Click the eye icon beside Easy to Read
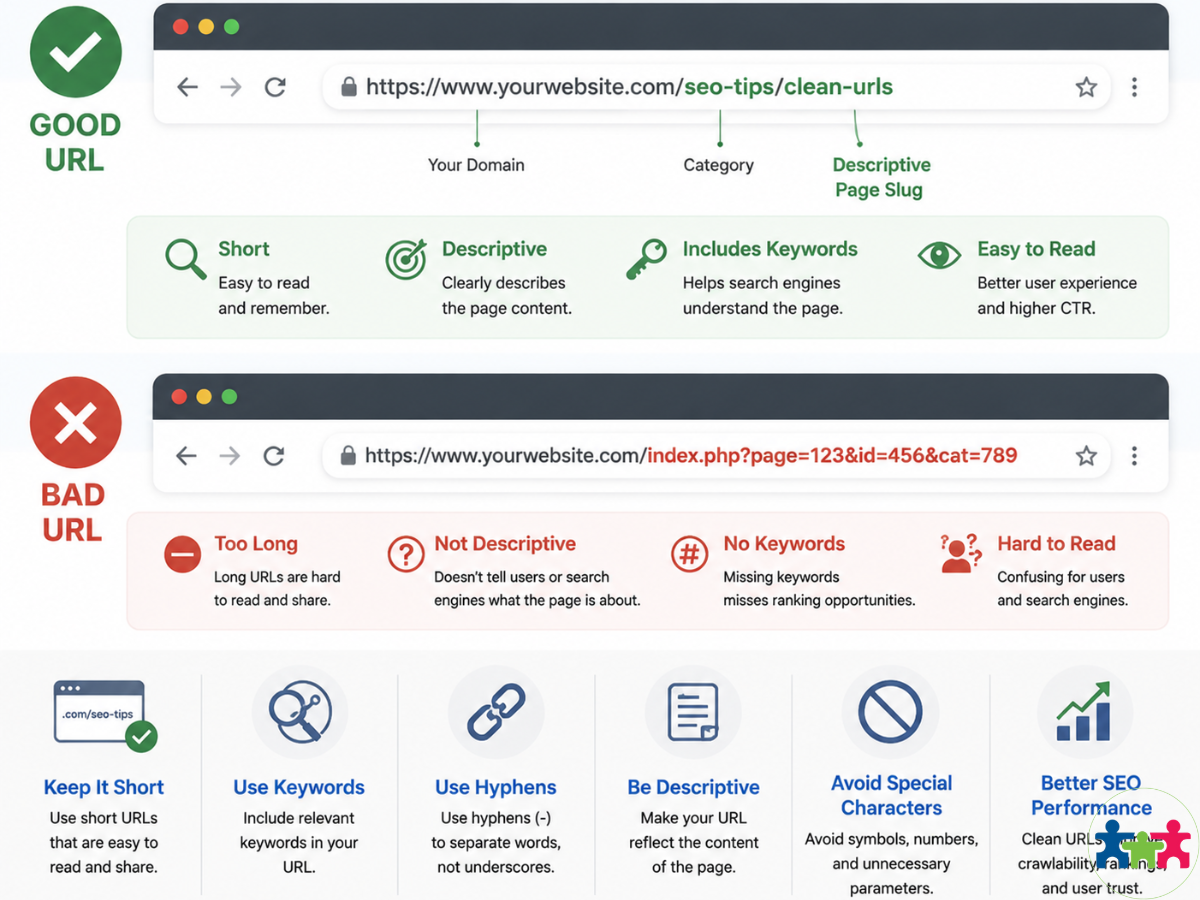Image resolution: width=1200 pixels, height=900 pixels. (x=939, y=255)
